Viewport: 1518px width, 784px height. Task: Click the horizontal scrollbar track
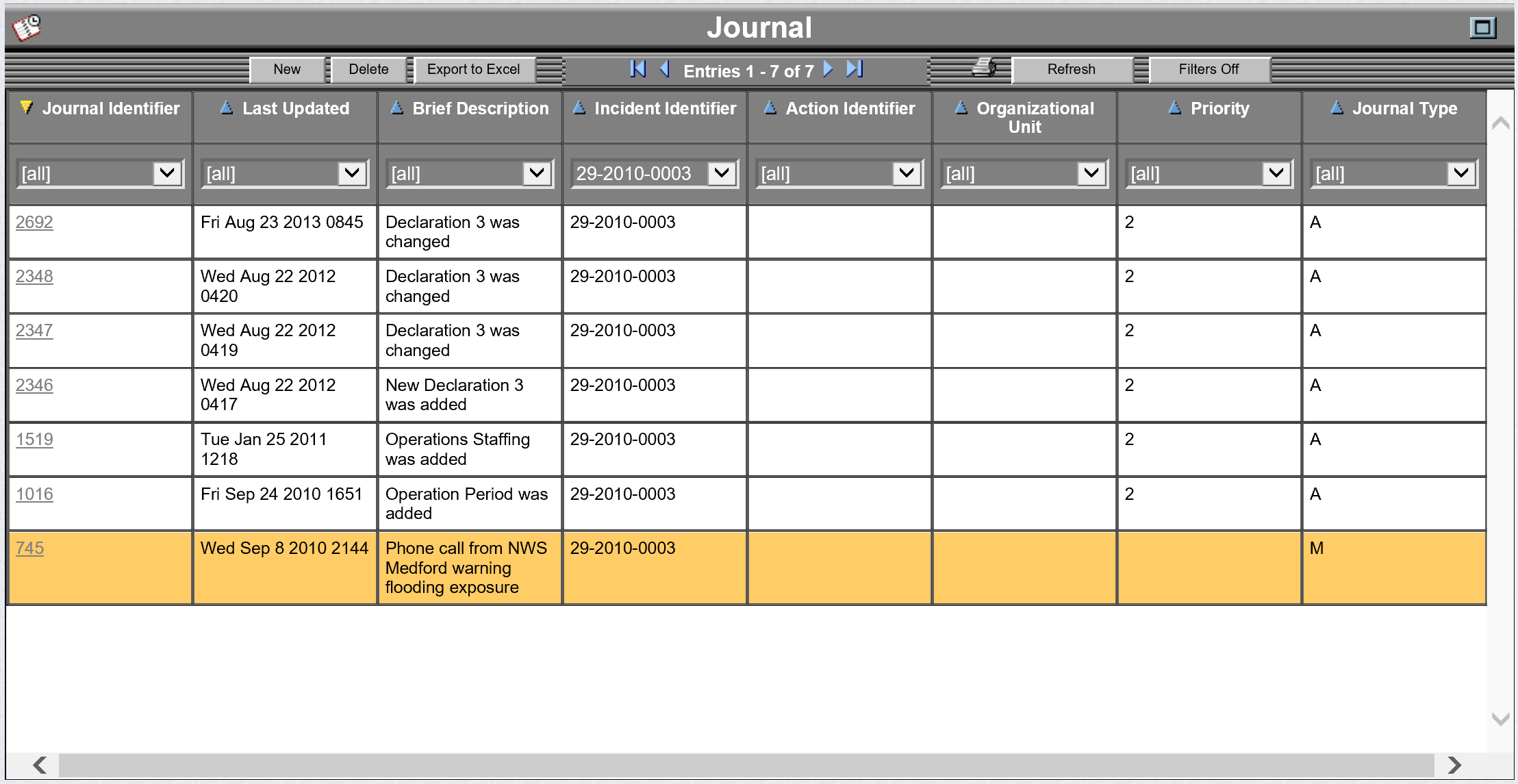click(x=746, y=765)
